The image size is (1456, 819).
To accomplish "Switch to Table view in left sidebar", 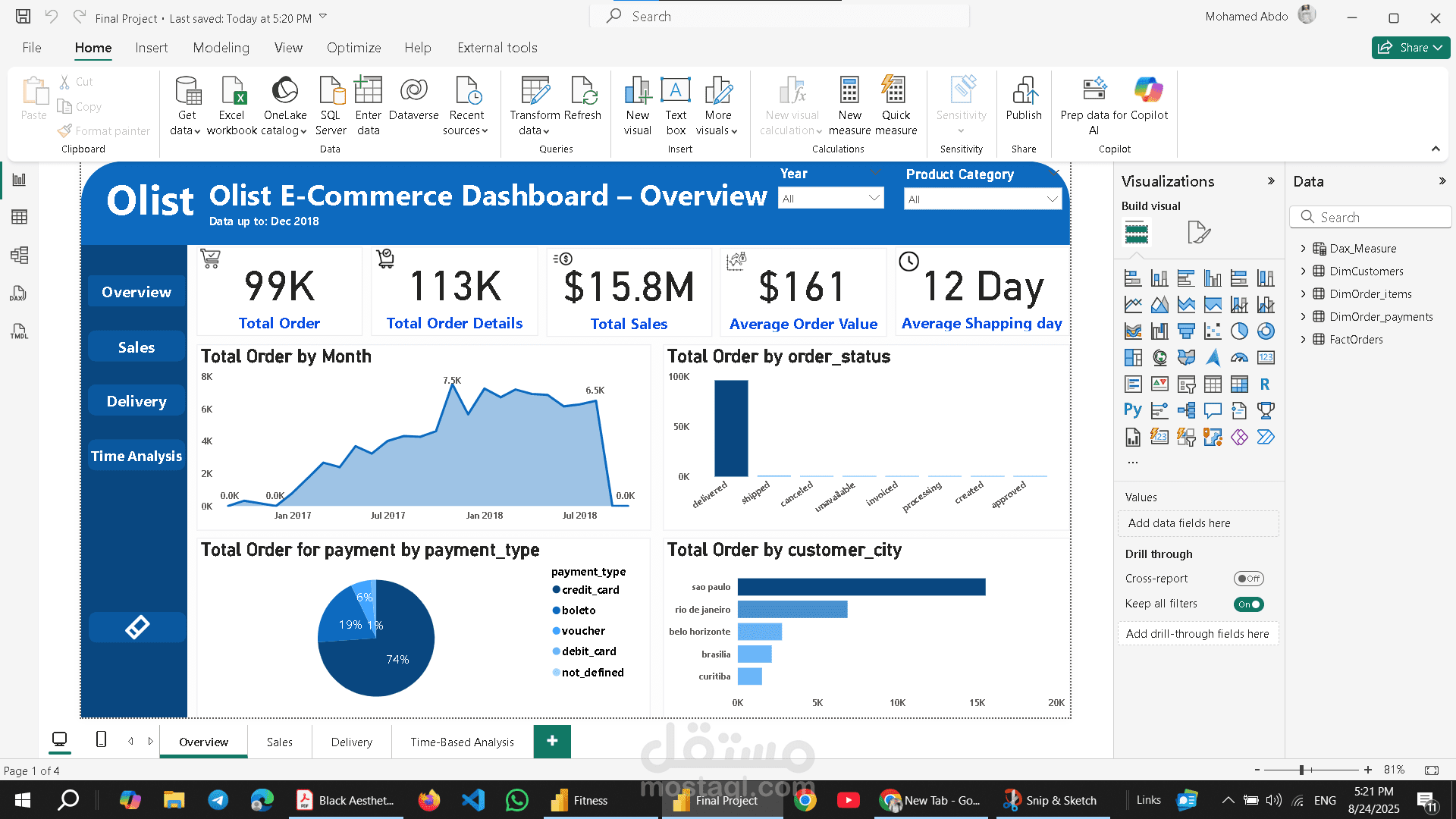I will tap(20, 218).
